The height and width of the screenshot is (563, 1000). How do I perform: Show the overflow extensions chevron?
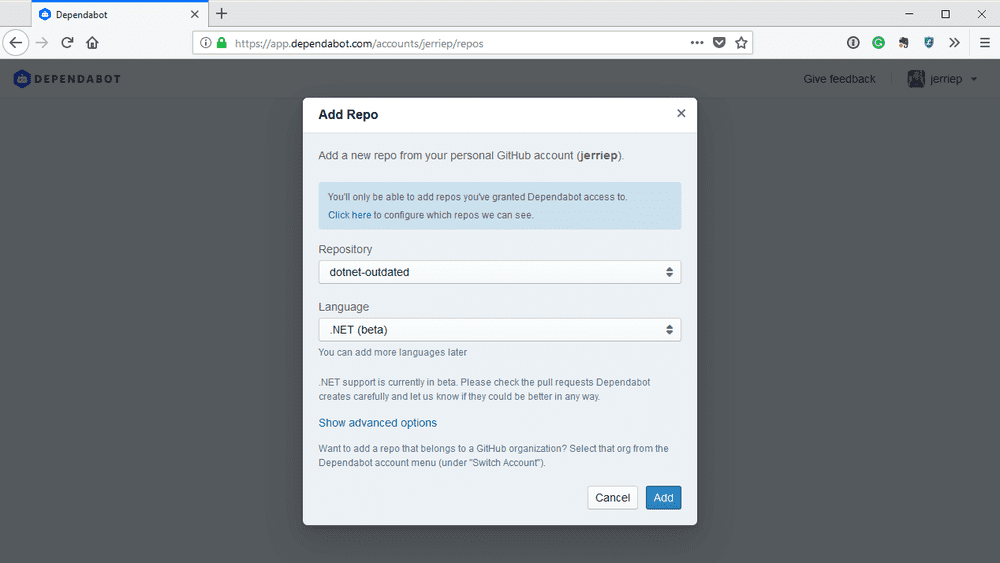pos(954,43)
